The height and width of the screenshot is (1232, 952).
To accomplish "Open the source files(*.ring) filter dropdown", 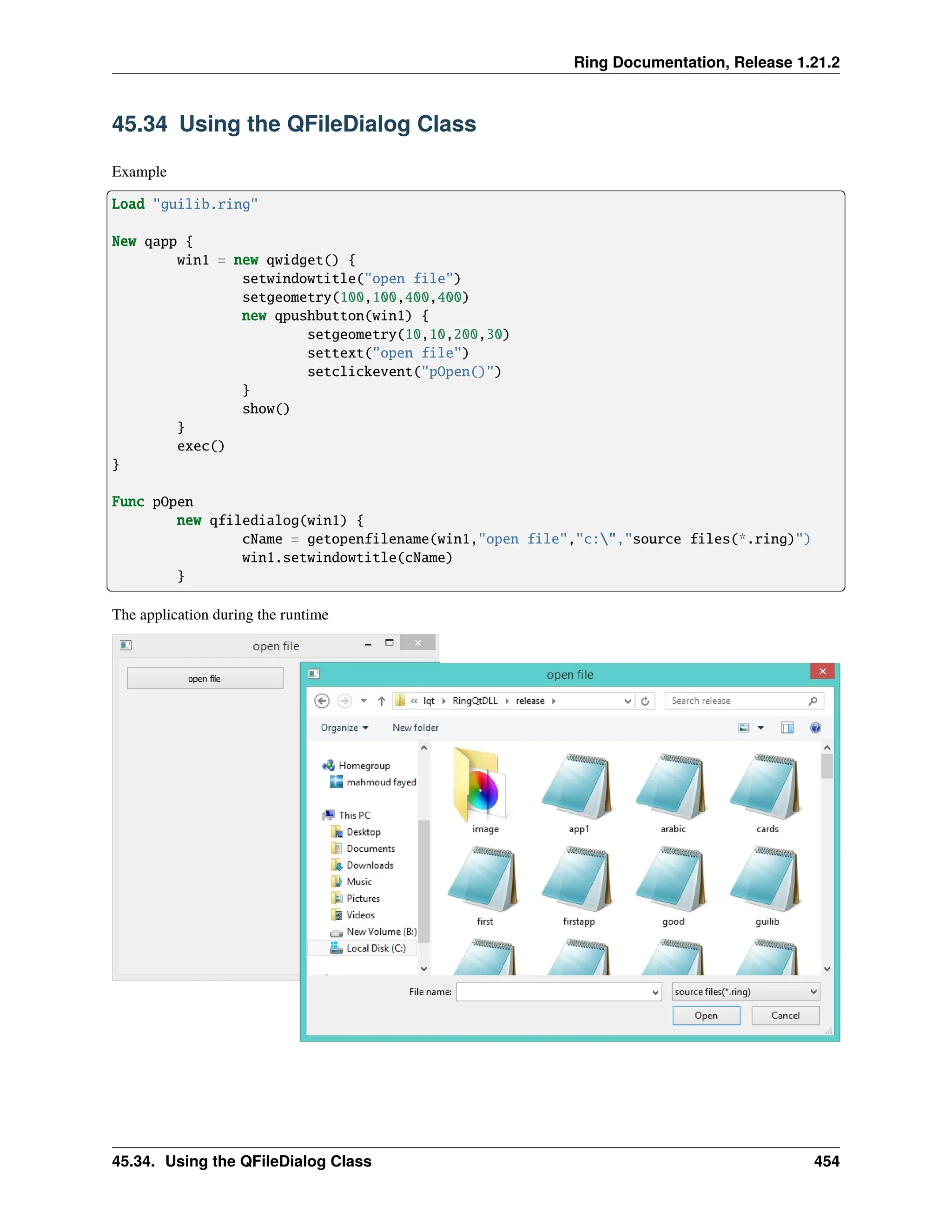I will [x=745, y=992].
